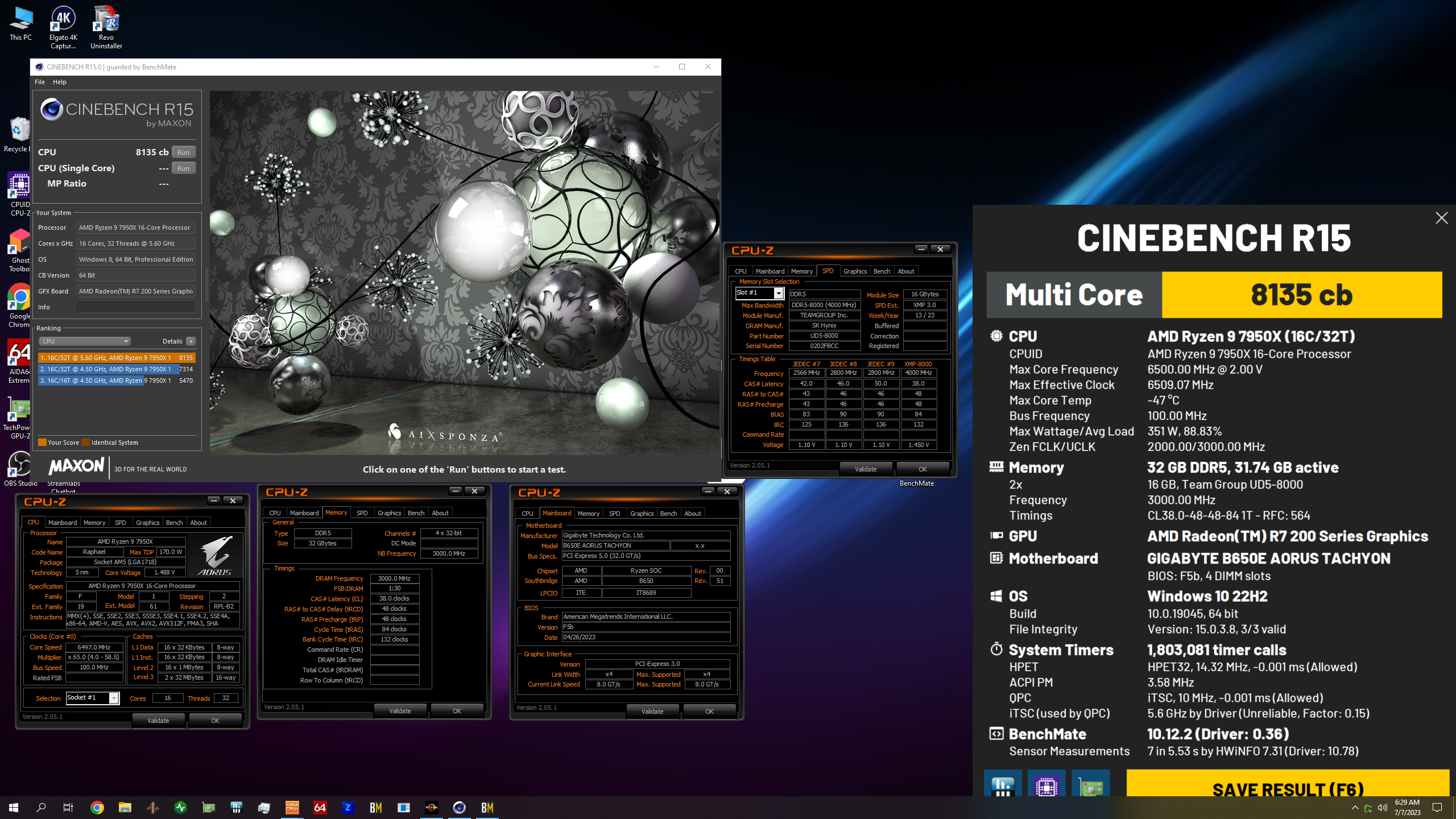The width and height of the screenshot is (1456, 819).
Task: Open the Ranking CPU dropdown
Action: [x=85, y=341]
